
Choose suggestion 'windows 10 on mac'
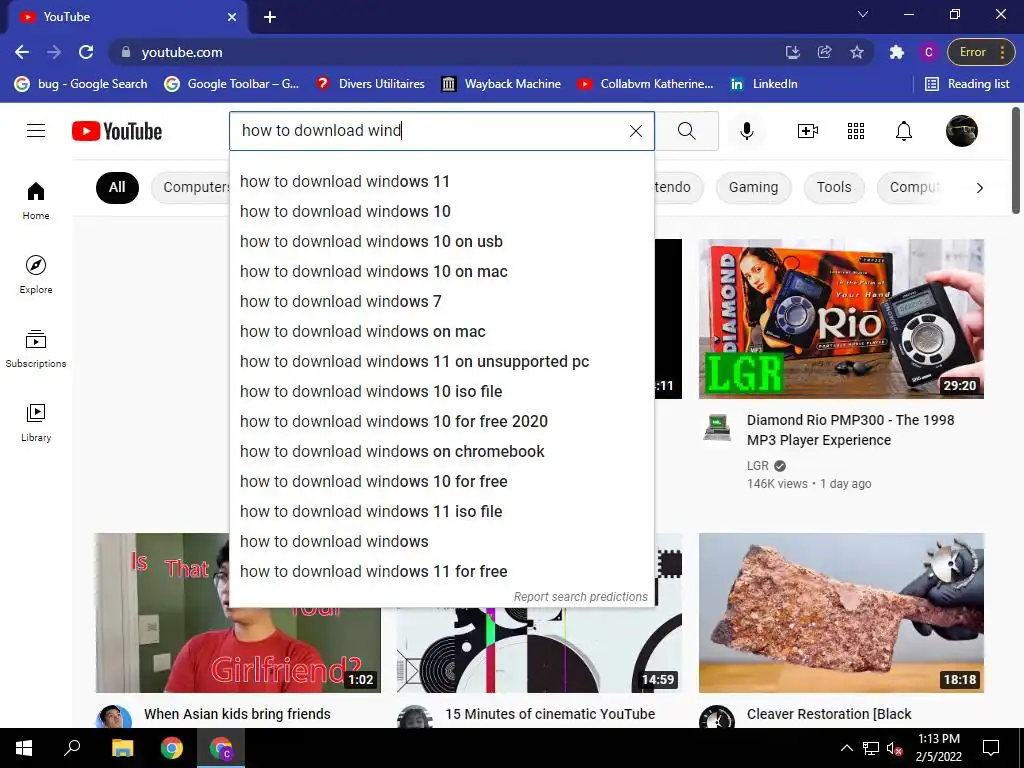point(441,271)
